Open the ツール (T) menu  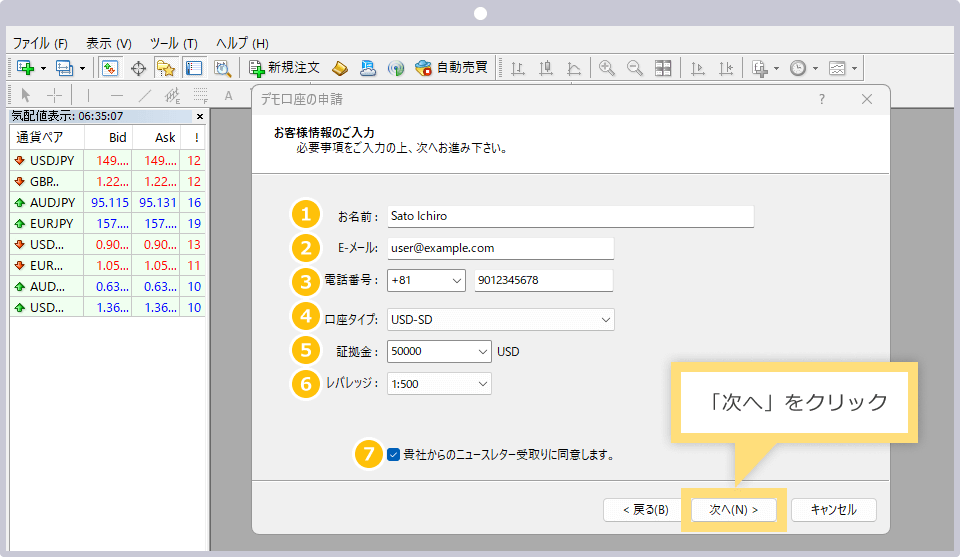[174, 43]
